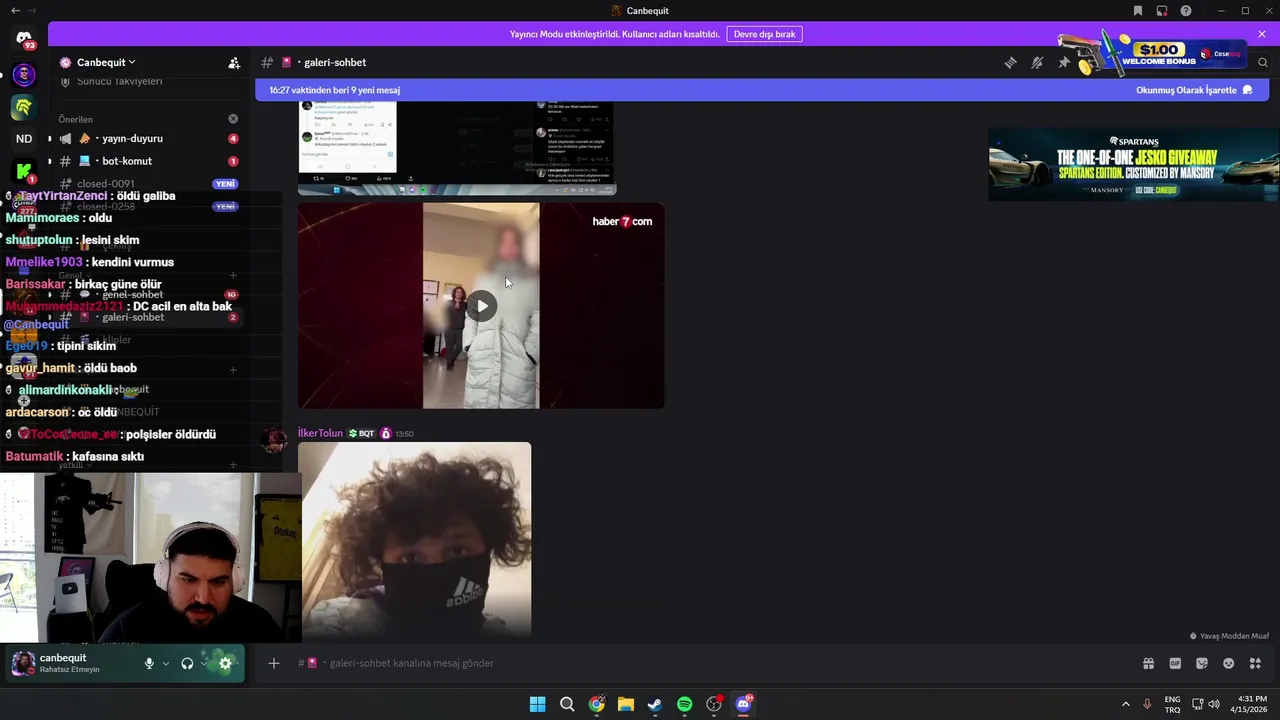Viewport: 1280px width, 720px height.
Task: Open the taskbar volume icon
Action: coord(1214,704)
